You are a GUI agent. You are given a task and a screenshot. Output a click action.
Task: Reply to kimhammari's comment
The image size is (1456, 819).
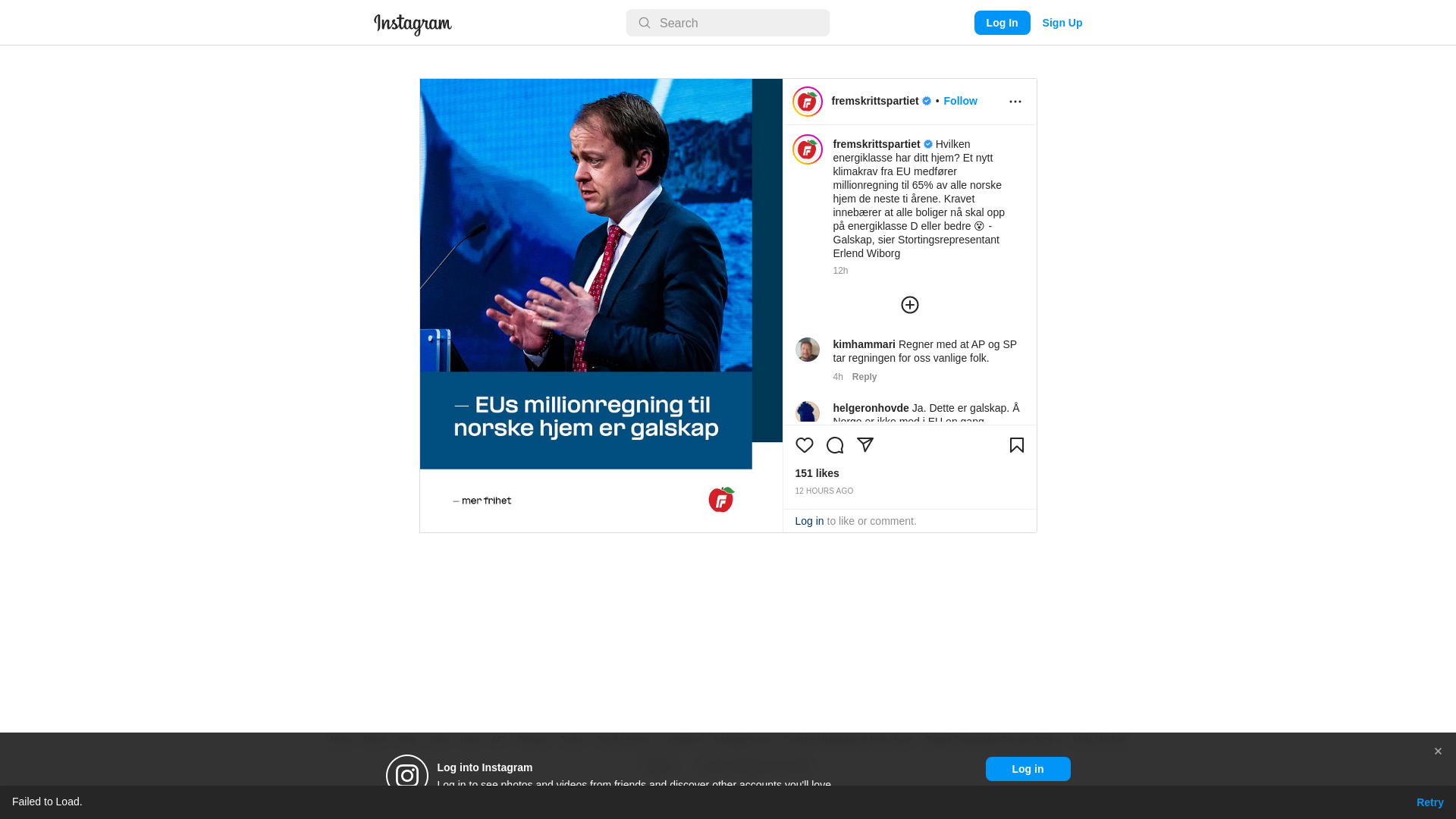864,377
